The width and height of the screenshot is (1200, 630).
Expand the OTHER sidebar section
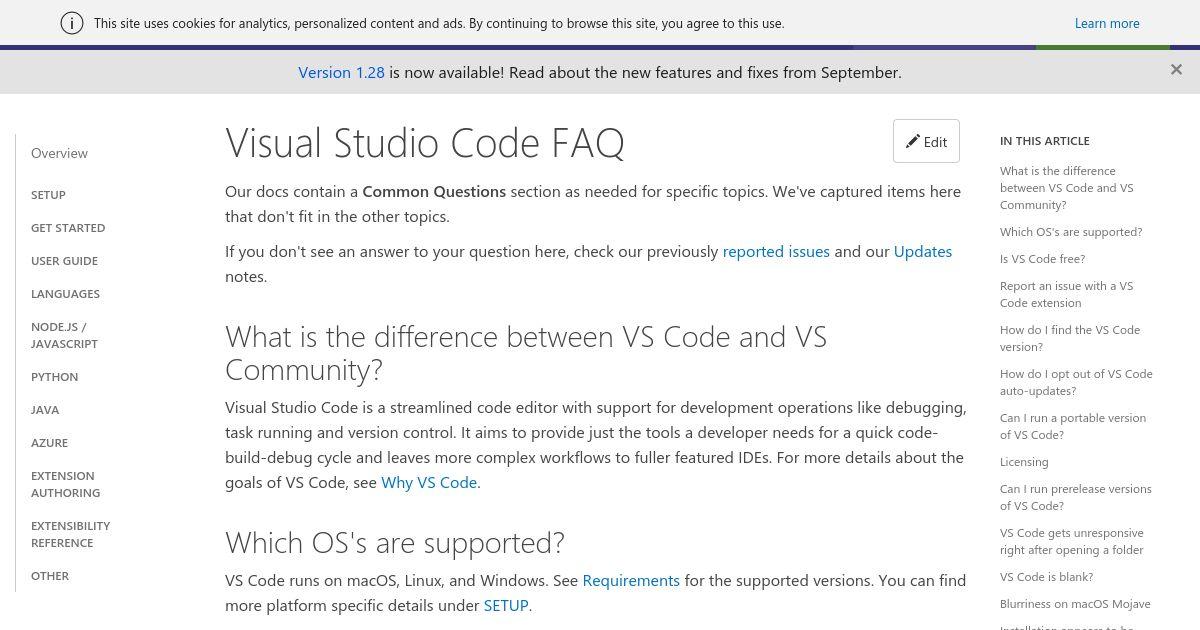pyautogui.click(x=50, y=576)
